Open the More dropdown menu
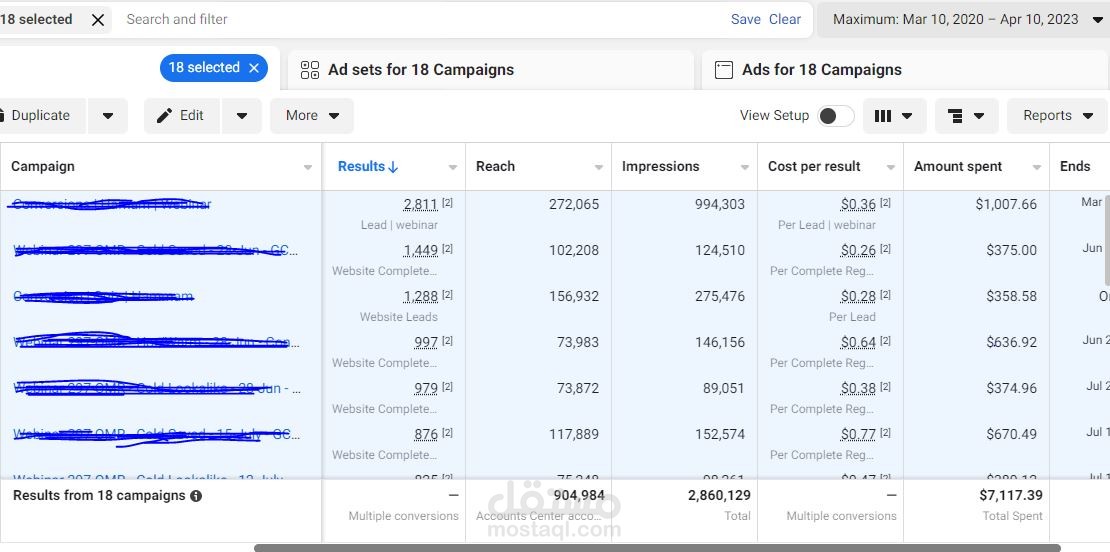1110x552 pixels. 312,116
